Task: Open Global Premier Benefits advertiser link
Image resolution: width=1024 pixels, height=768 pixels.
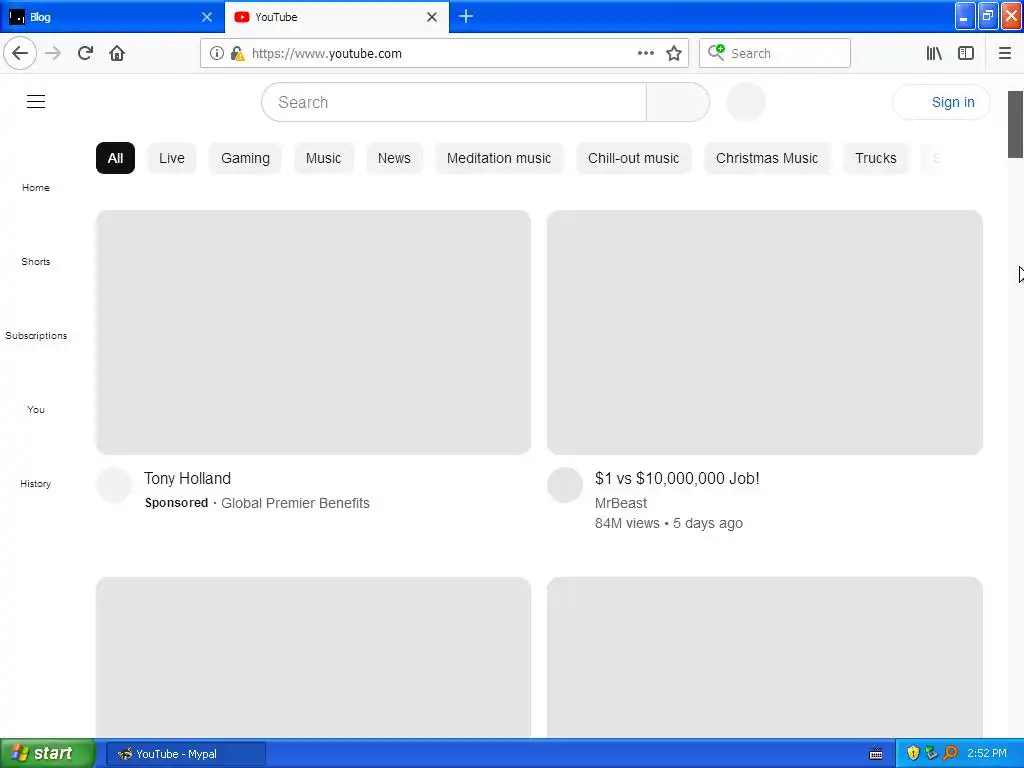Action: [295, 503]
